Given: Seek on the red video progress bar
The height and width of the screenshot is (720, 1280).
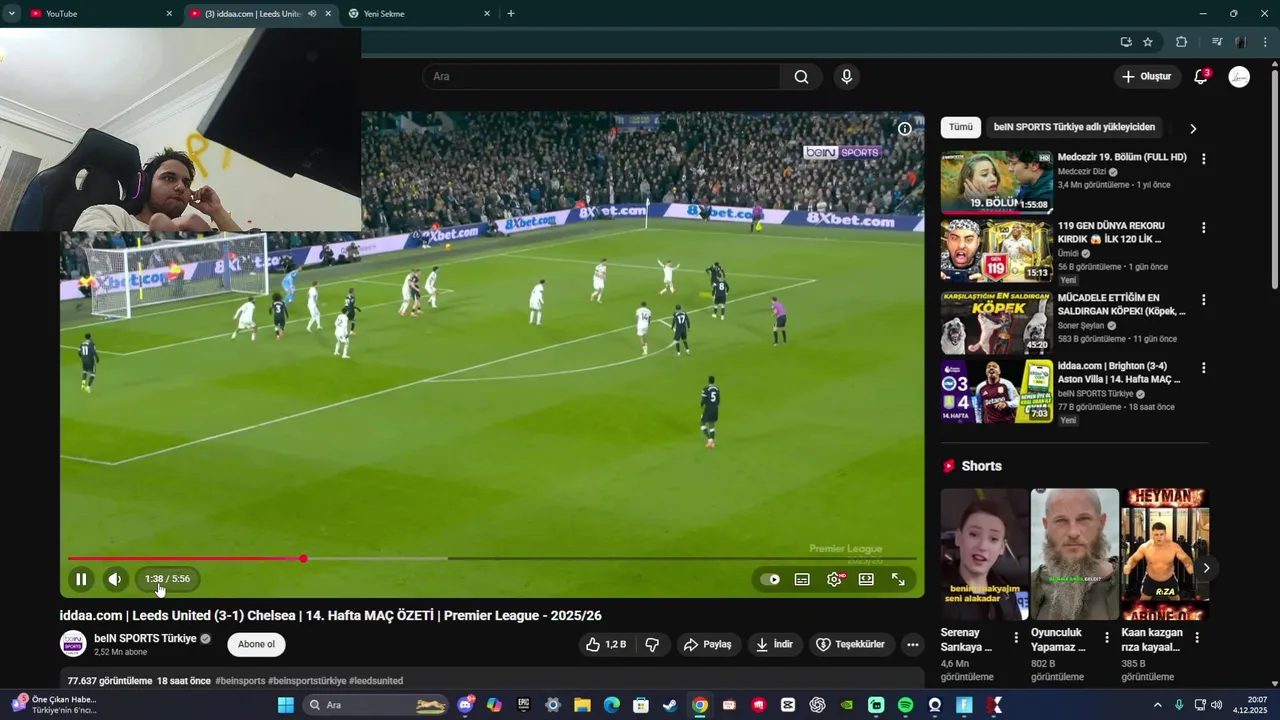Looking at the screenshot, I should click(x=185, y=559).
